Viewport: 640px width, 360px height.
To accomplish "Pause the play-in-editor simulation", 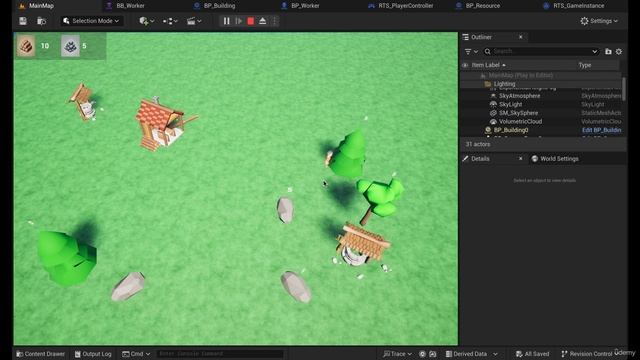I will tap(226, 21).
